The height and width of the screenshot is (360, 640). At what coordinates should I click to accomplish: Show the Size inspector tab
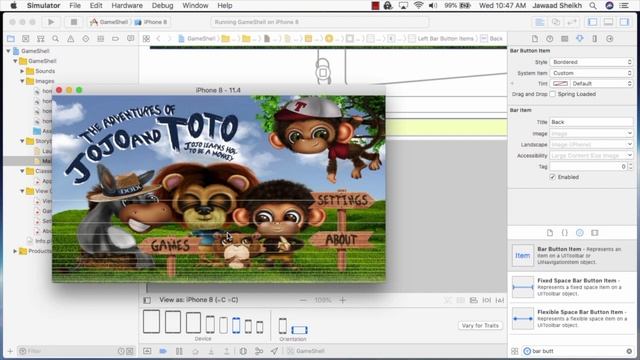coord(595,39)
